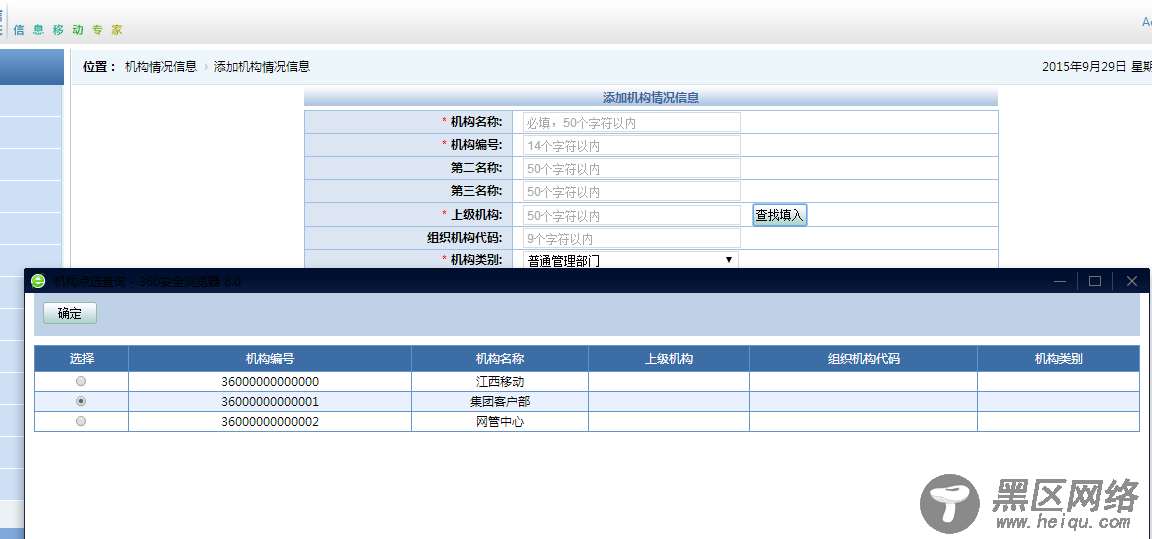
Task: Focus the 机构编号 input field
Action: pos(632,145)
